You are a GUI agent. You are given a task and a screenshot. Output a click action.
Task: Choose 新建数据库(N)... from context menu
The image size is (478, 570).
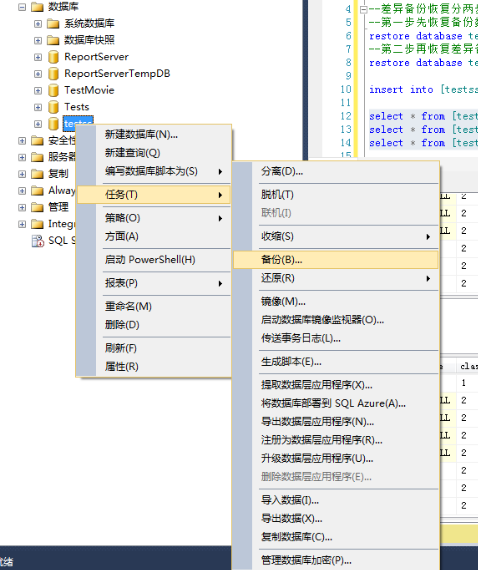pos(154,135)
